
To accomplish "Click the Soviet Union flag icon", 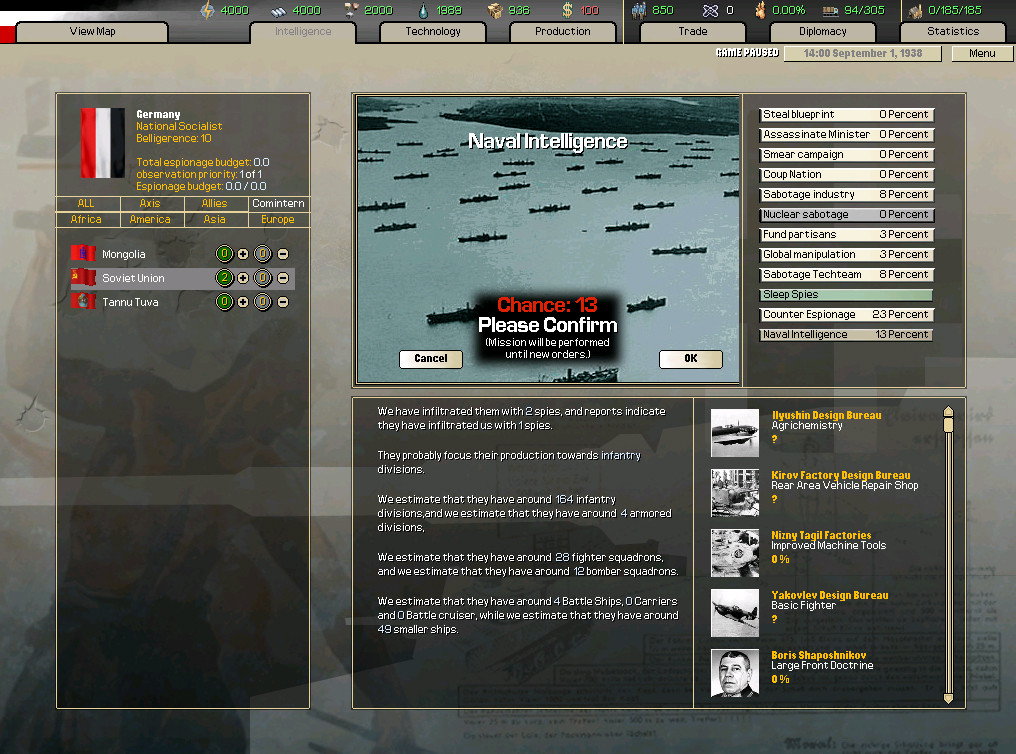I will point(84,277).
